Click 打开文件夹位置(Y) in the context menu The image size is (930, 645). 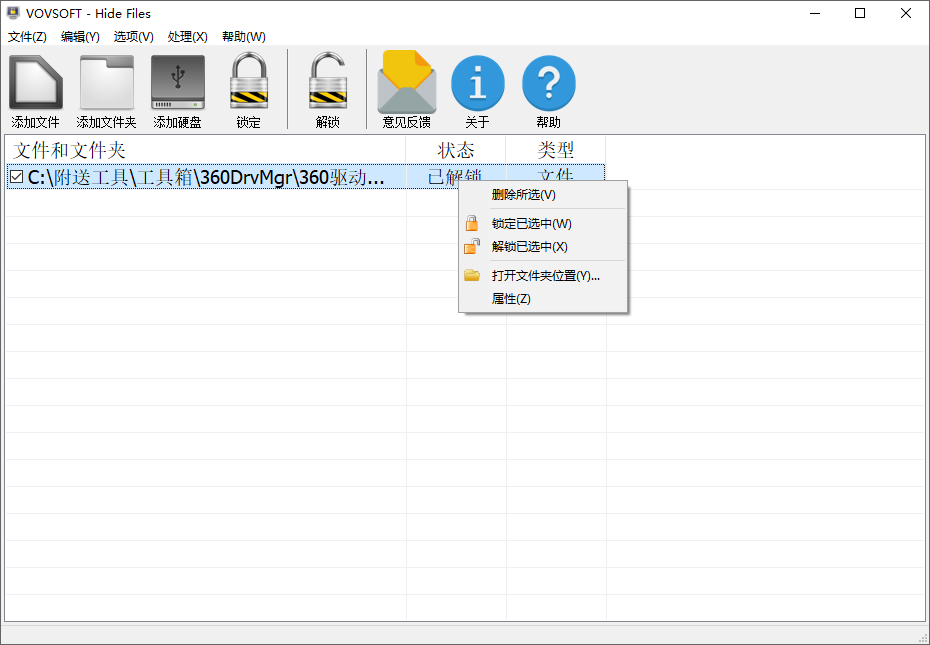544,274
